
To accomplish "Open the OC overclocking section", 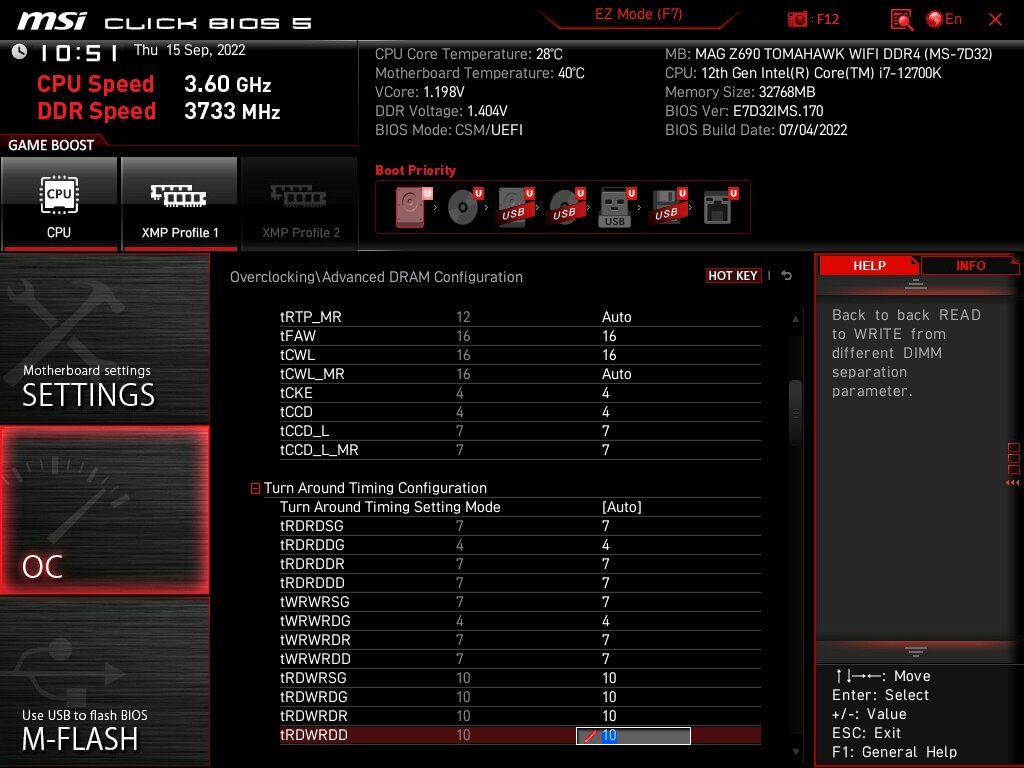I will pyautogui.click(x=104, y=510).
